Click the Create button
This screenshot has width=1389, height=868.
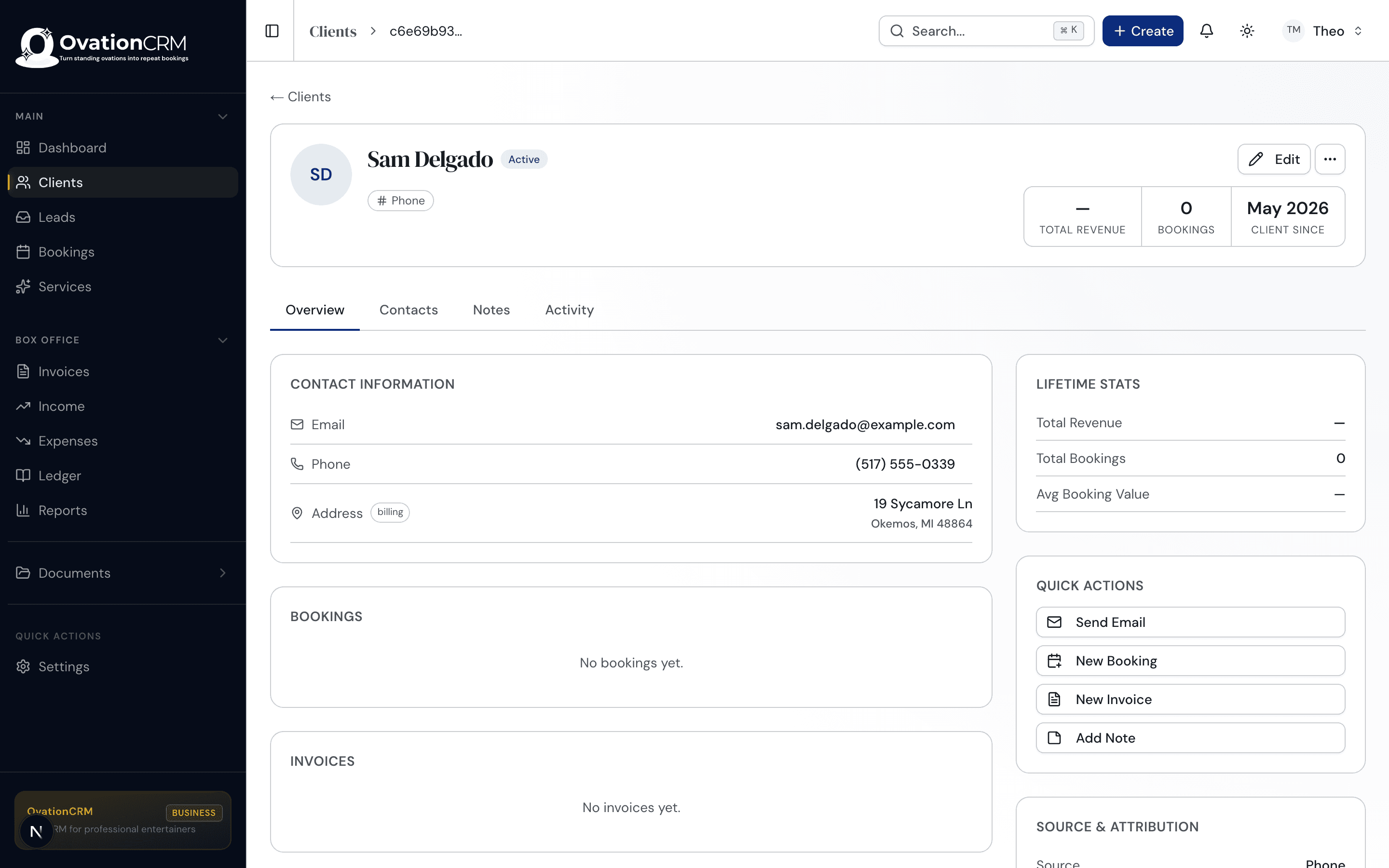pos(1142,31)
